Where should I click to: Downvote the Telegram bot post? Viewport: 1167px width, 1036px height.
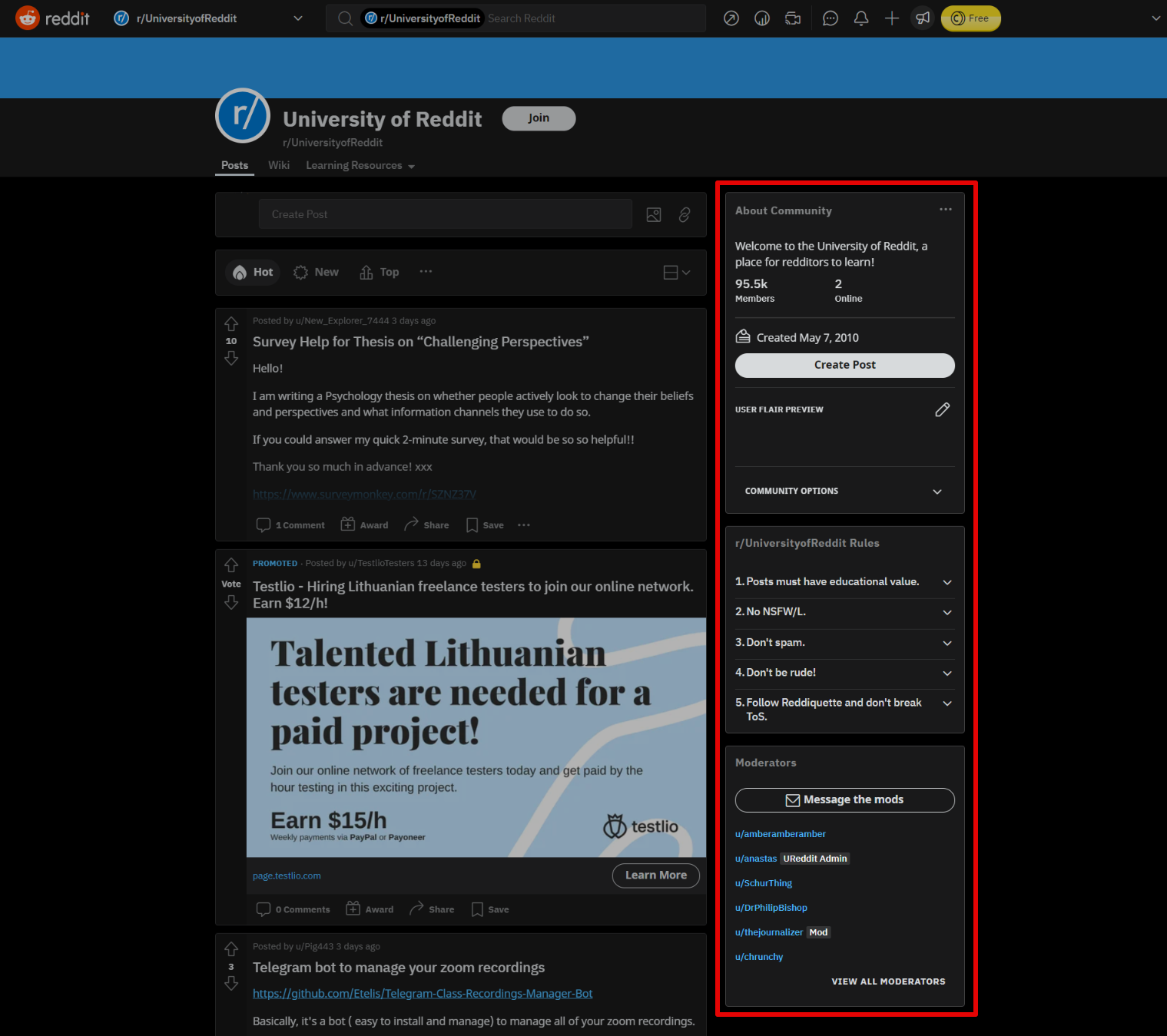point(231,983)
